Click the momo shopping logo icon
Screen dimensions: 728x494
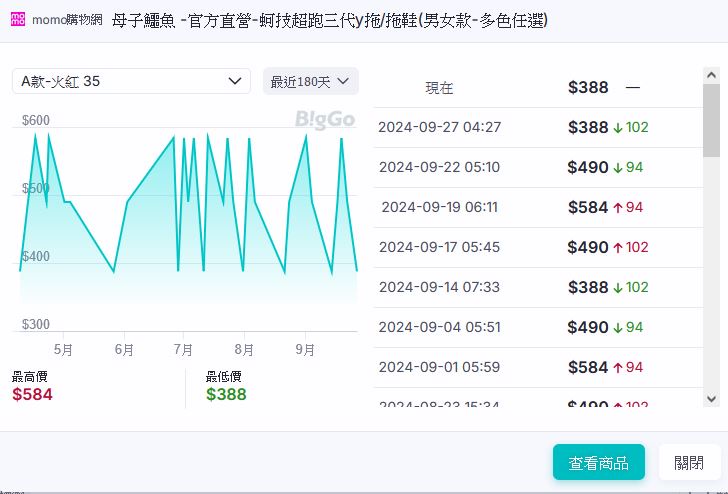click(19, 20)
